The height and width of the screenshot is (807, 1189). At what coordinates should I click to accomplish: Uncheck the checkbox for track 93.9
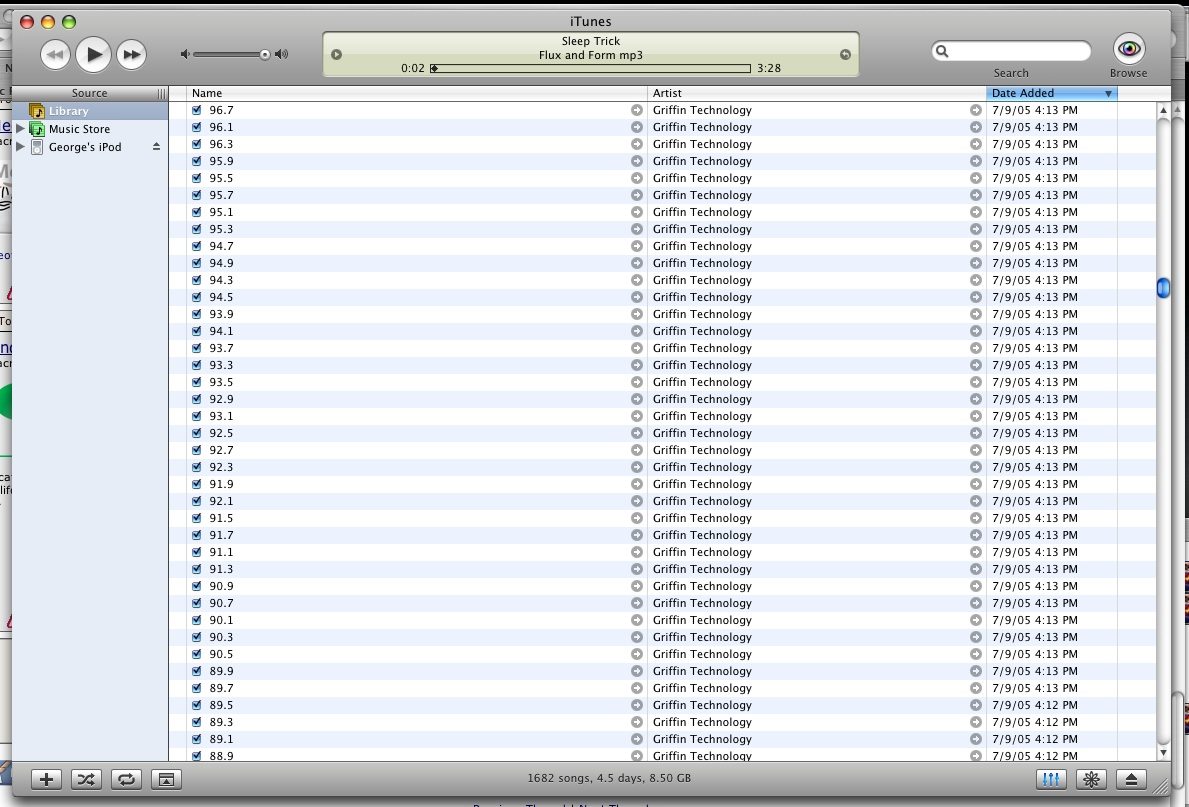coord(197,314)
